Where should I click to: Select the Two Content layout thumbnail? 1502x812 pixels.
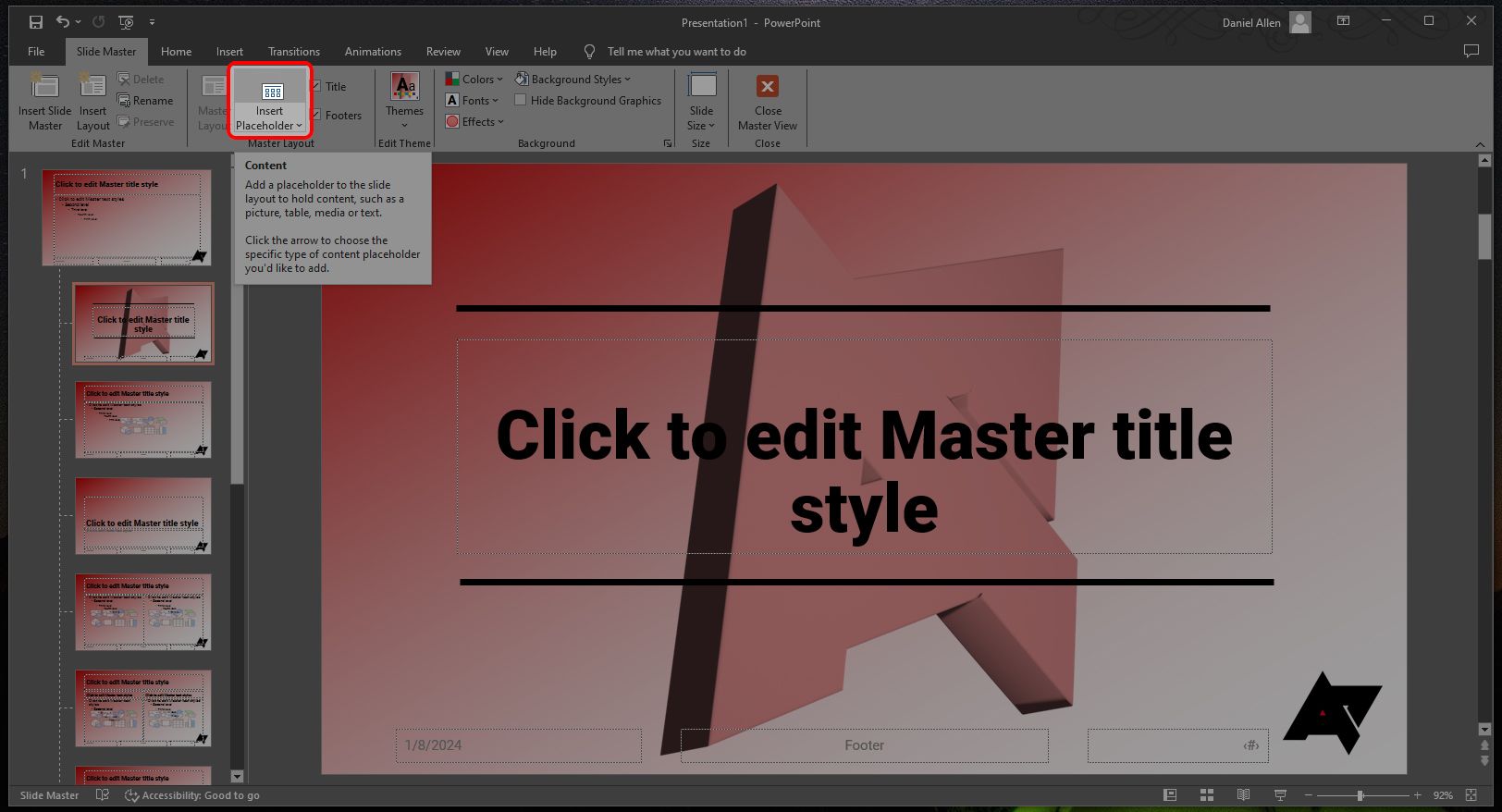(x=143, y=612)
